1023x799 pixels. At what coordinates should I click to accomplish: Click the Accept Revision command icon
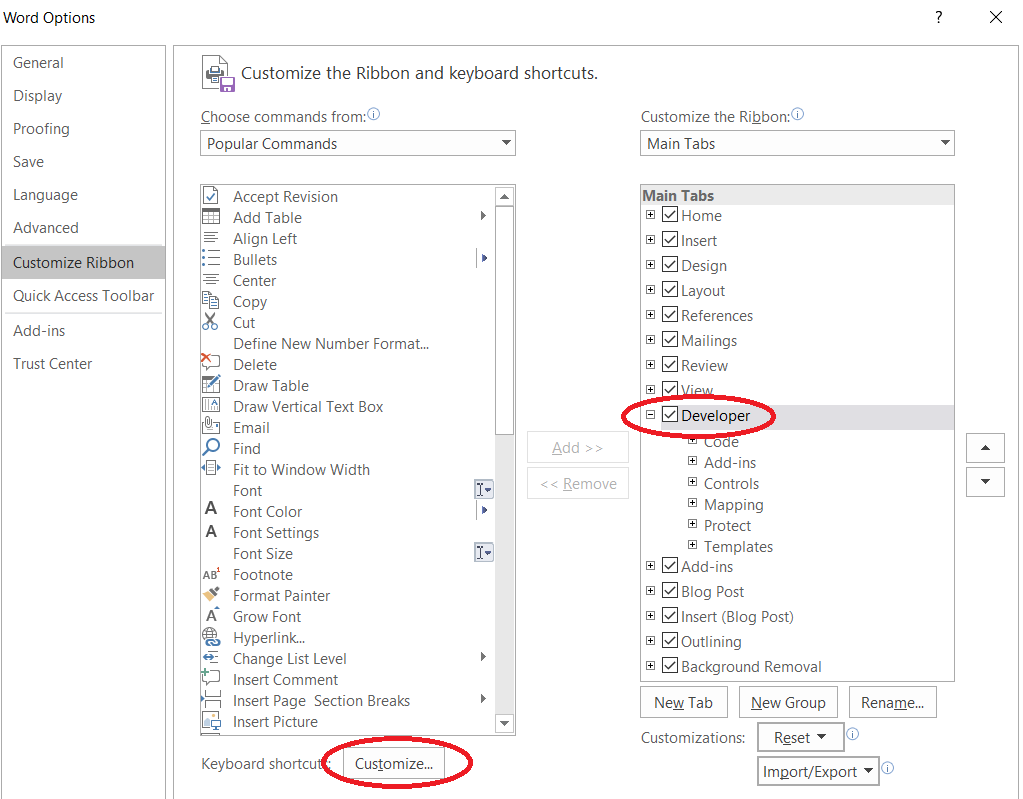211,196
